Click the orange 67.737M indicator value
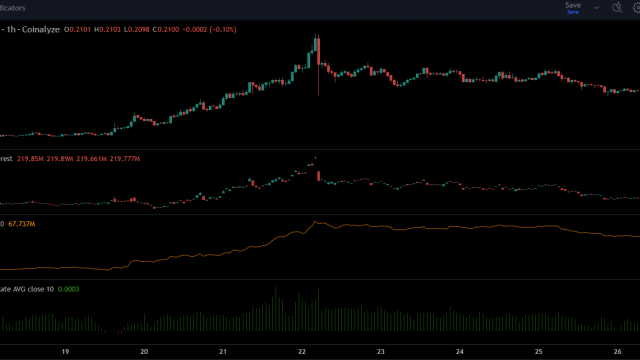This screenshot has height=360, width=640. point(22,224)
